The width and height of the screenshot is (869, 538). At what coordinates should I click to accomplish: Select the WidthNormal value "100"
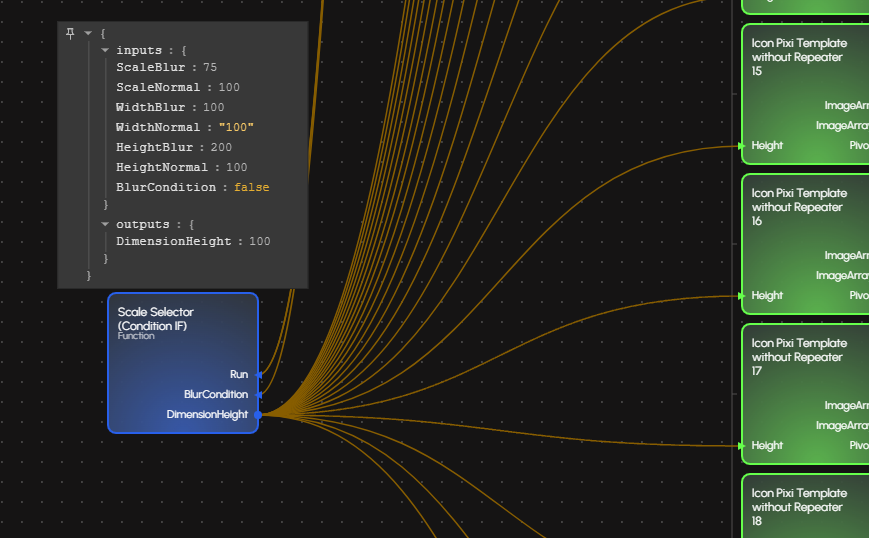coord(236,127)
